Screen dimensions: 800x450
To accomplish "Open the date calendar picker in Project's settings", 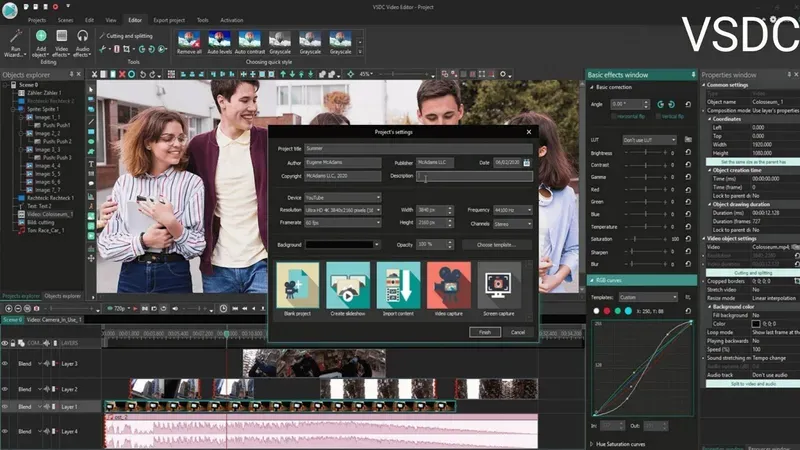I will click(527, 162).
